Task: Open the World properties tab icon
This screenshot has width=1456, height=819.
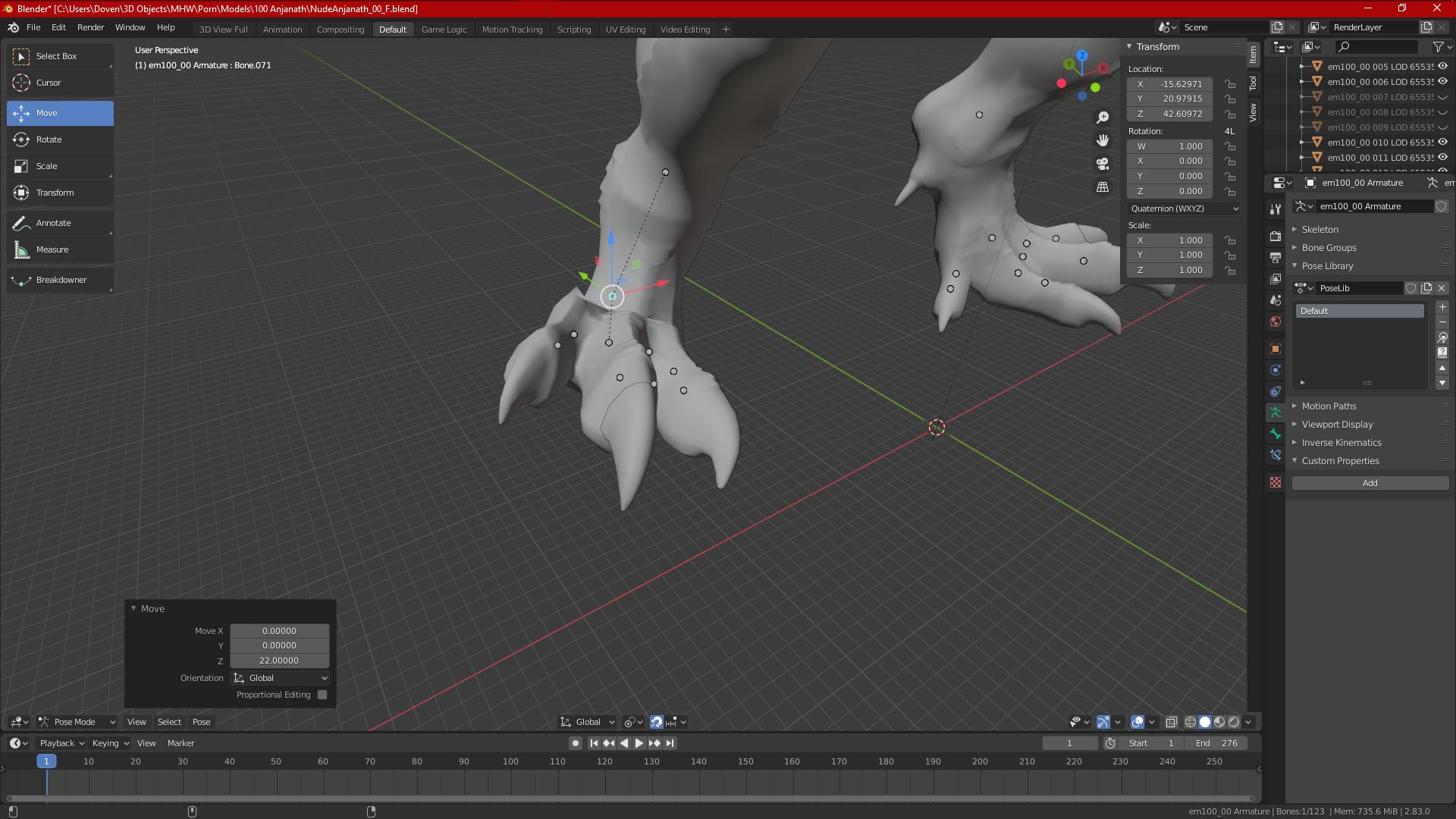Action: (1275, 322)
